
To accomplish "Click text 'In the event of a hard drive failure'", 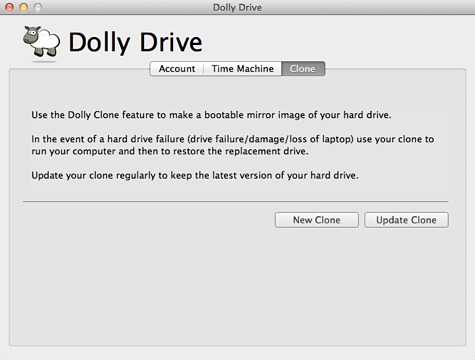I will click(x=108, y=139).
